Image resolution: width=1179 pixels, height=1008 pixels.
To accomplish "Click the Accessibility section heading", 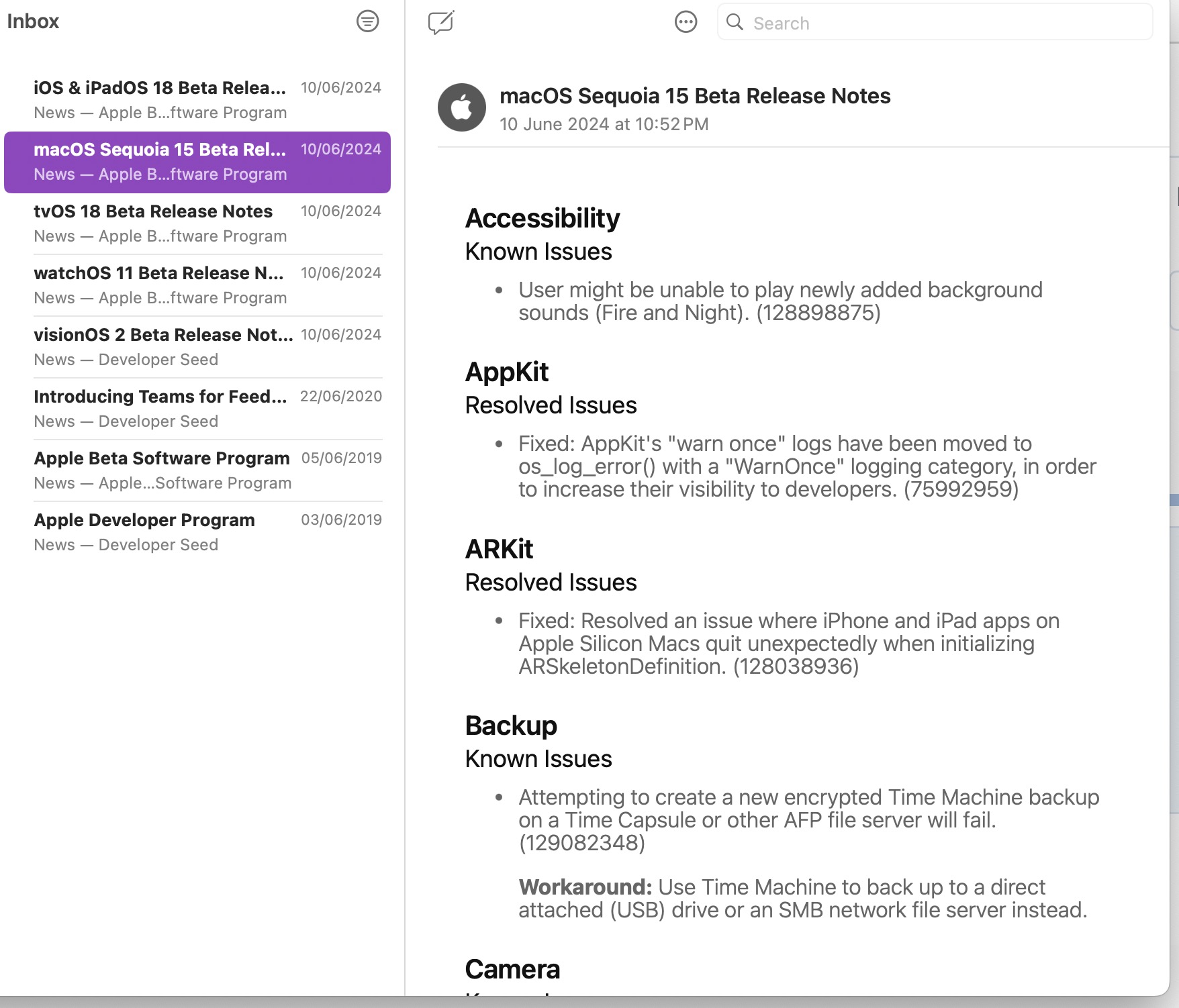I will (x=543, y=218).
